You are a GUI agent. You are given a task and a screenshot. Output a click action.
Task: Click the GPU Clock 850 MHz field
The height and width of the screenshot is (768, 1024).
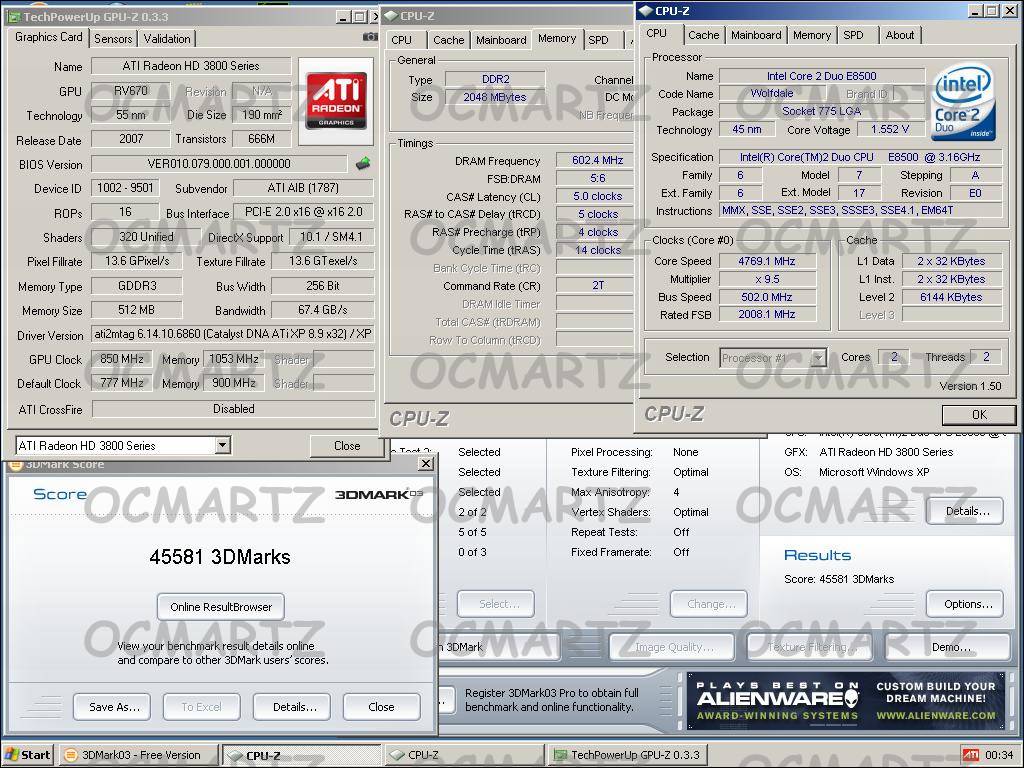[x=121, y=359]
